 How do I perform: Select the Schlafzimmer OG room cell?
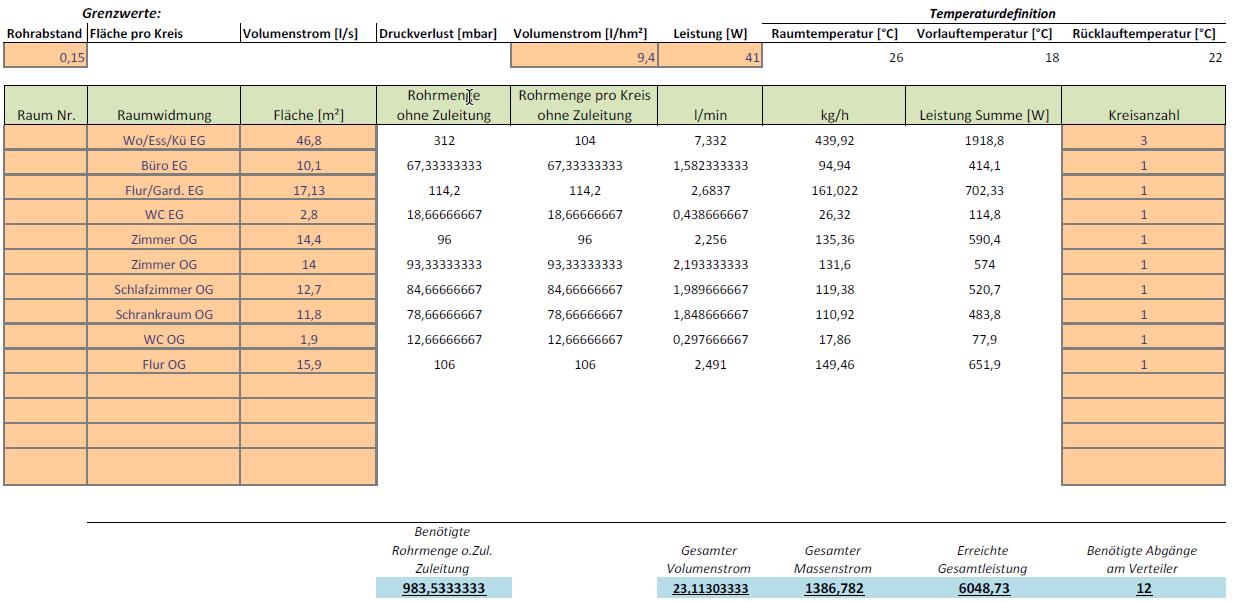click(164, 290)
